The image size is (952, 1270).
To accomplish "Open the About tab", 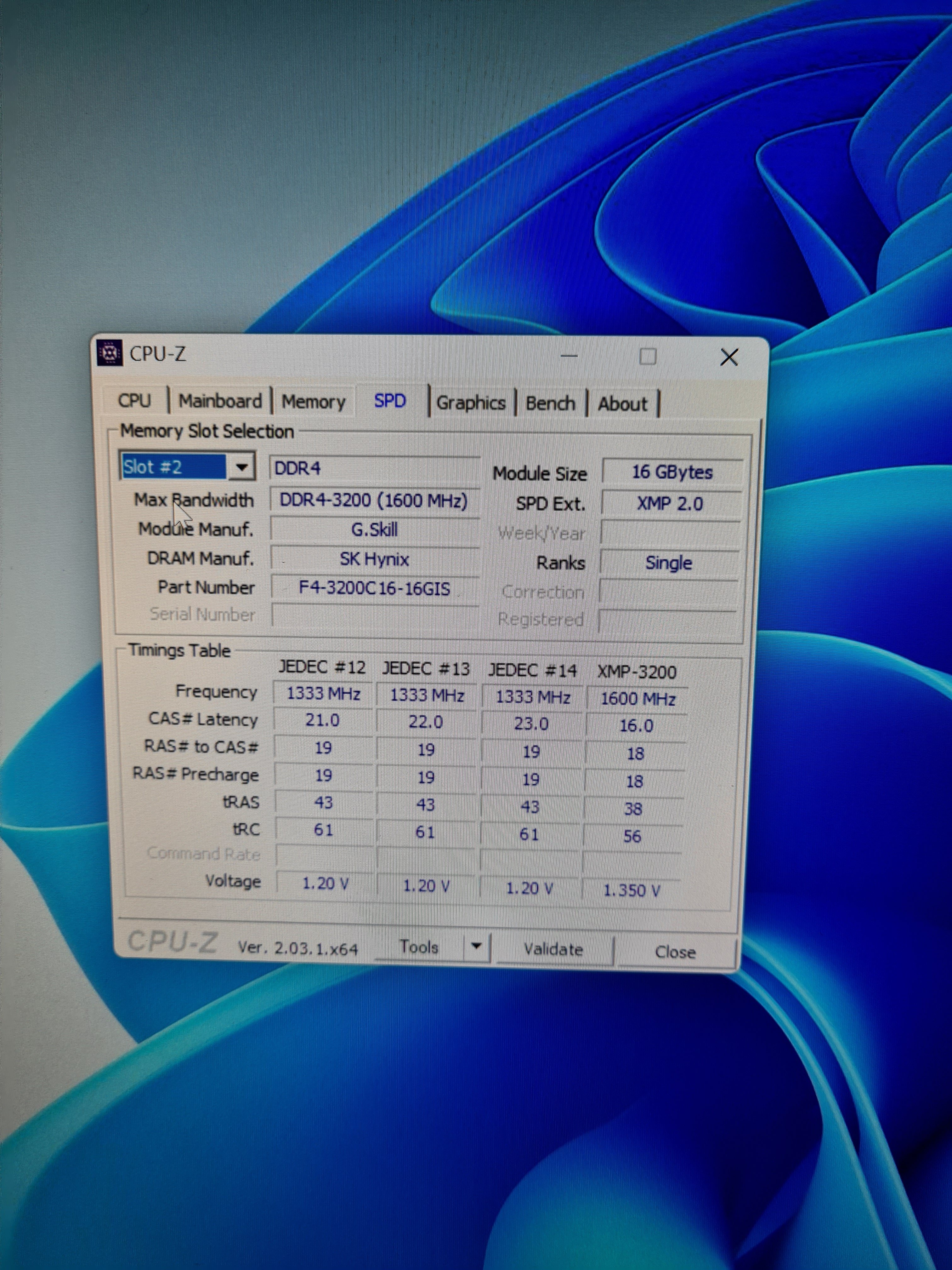I will pyautogui.click(x=622, y=403).
